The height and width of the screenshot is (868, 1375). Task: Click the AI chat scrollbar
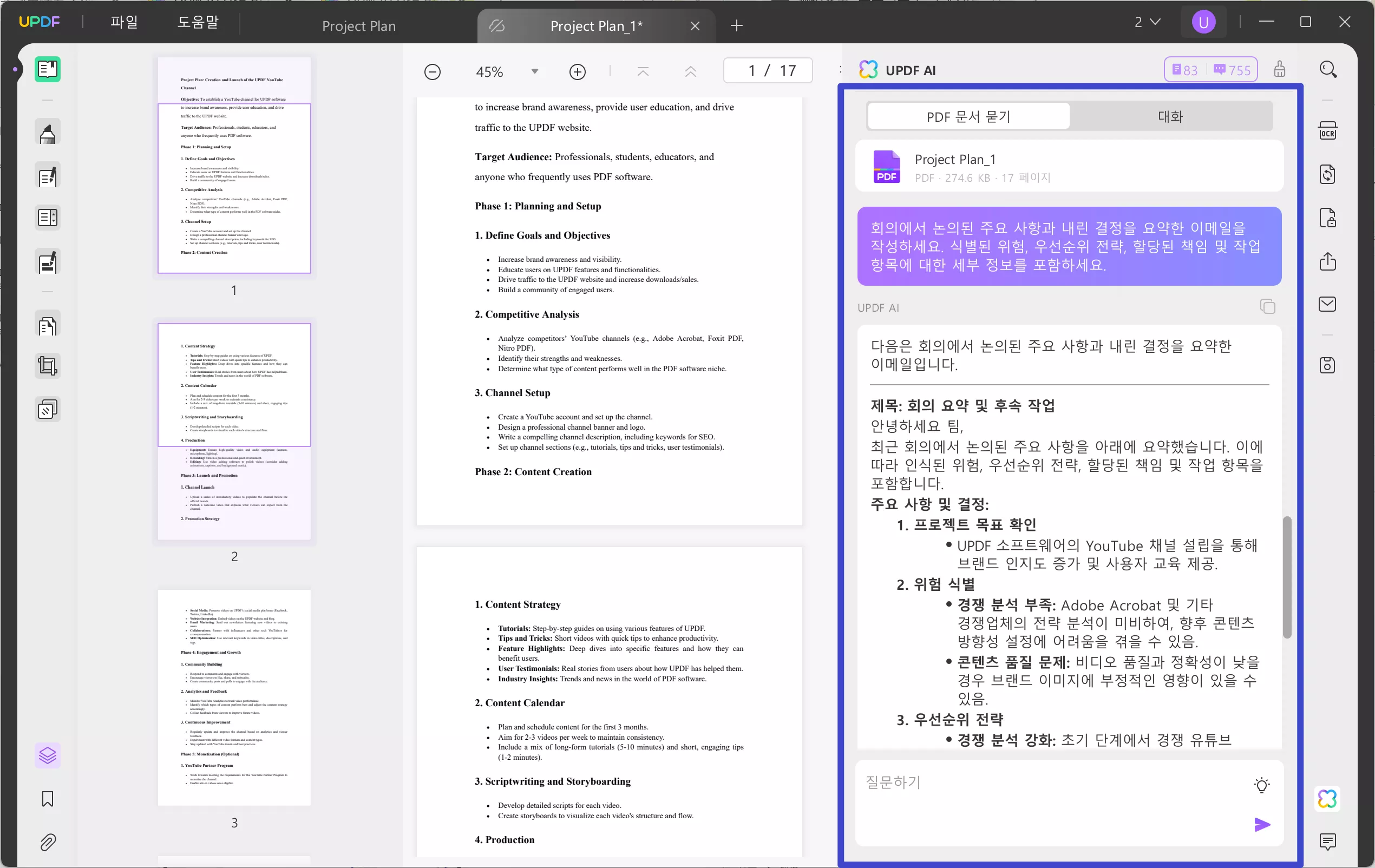[x=1287, y=577]
